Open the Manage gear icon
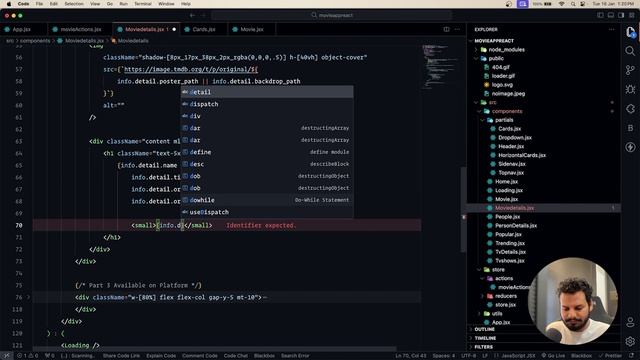The image size is (640, 360). [630, 341]
